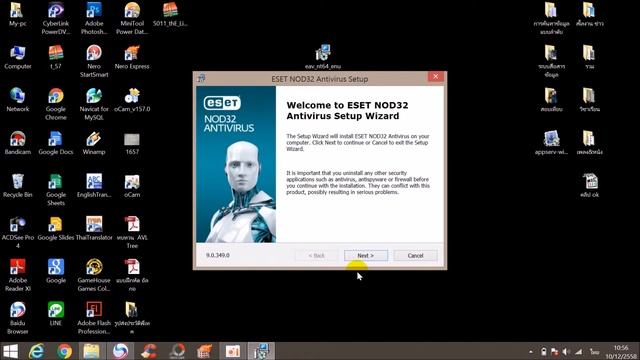Select Adobe Flash Professional desktop icon
This screenshot has width=640, height=360.
coord(94,318)
